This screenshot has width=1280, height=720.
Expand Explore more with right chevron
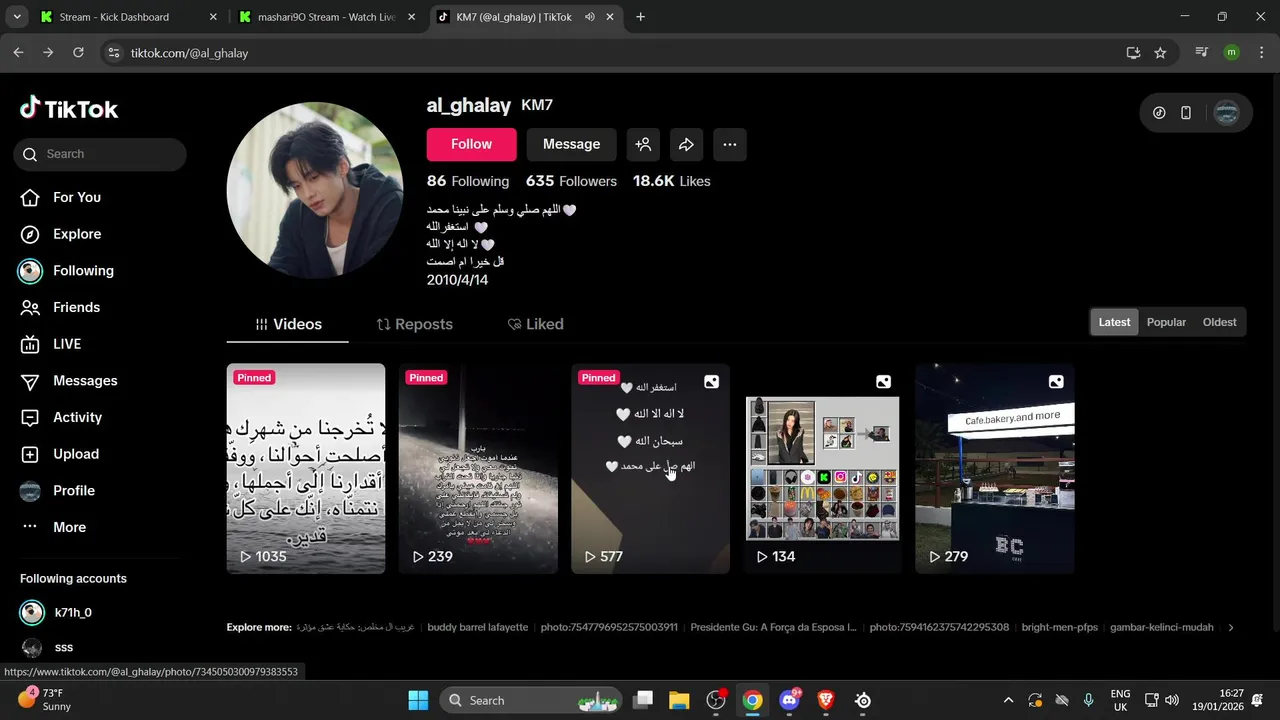coord(1231,628)
